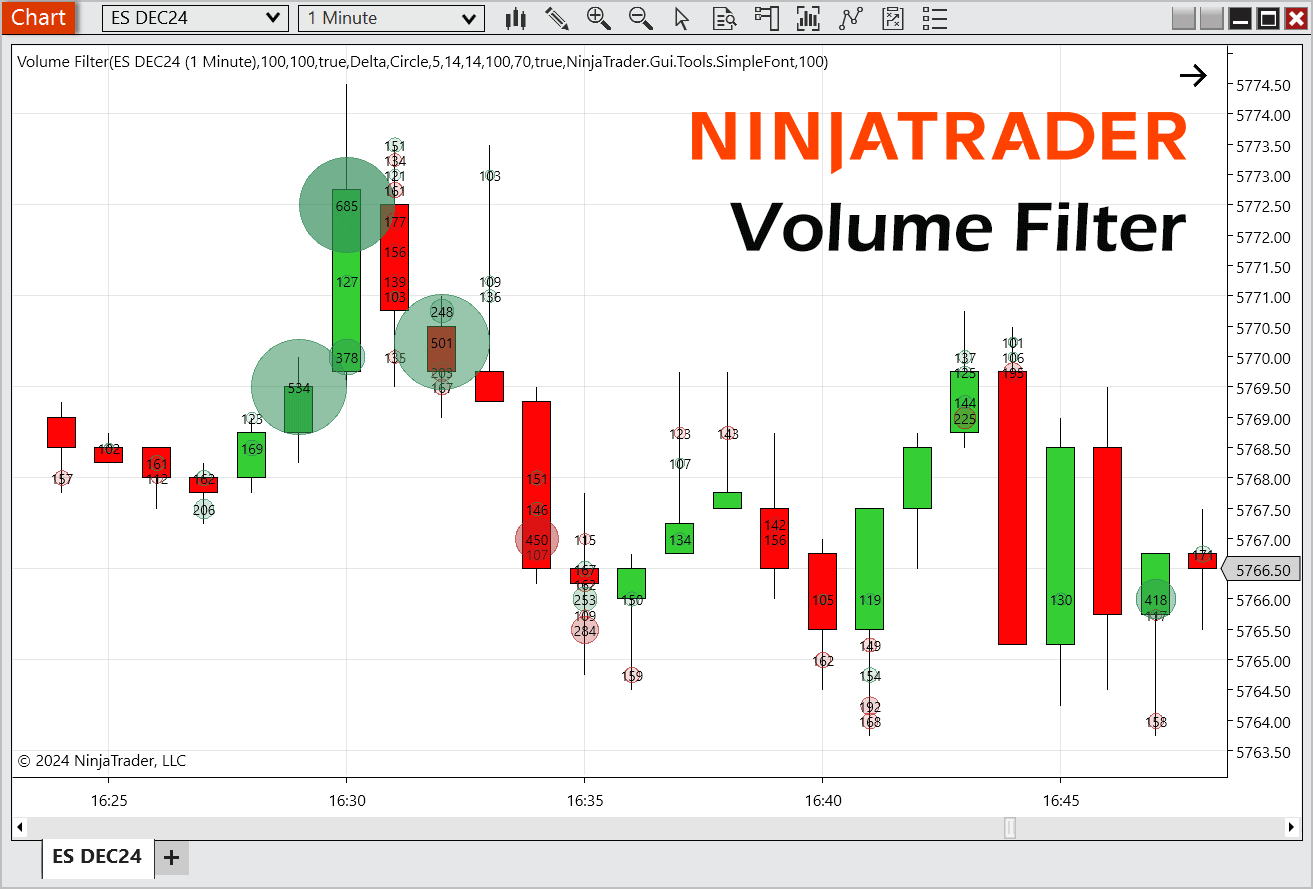Click the scrollbar left arrow
This screenshot has width=1313, height=889.
(19, 827)
